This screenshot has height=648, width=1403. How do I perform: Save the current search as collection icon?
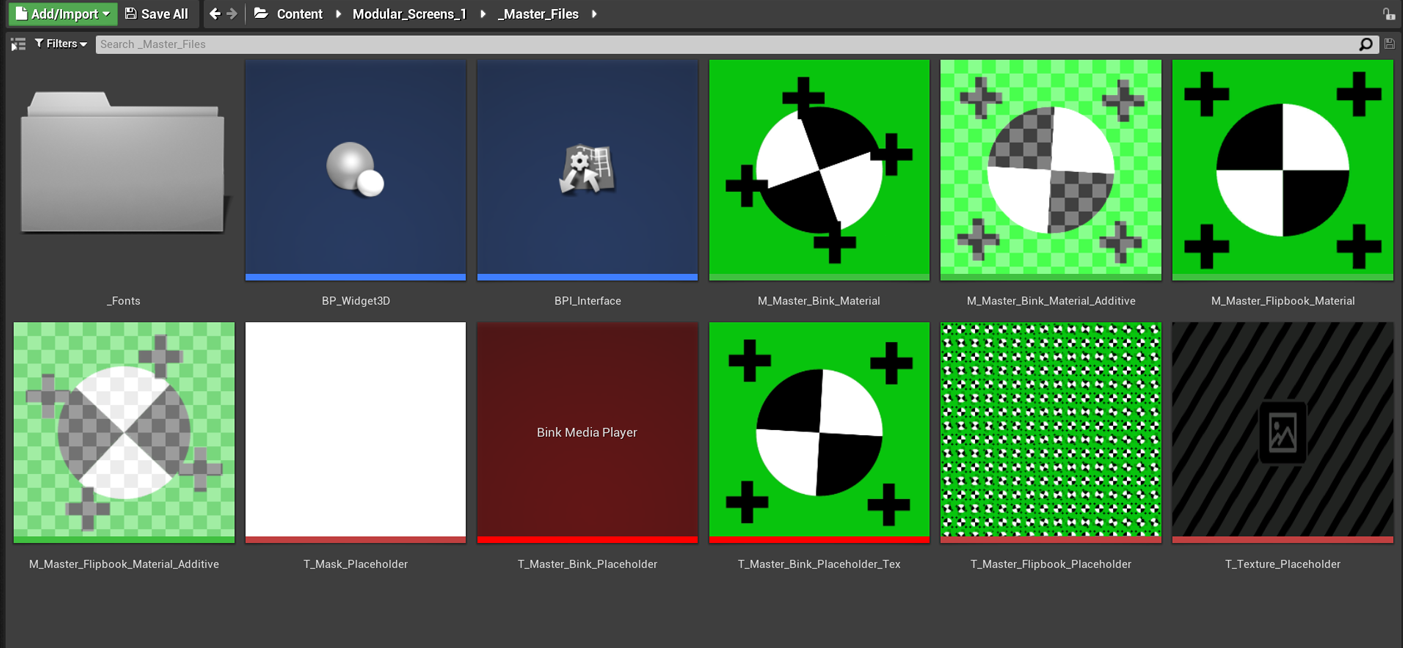[x=1389, y=44]
